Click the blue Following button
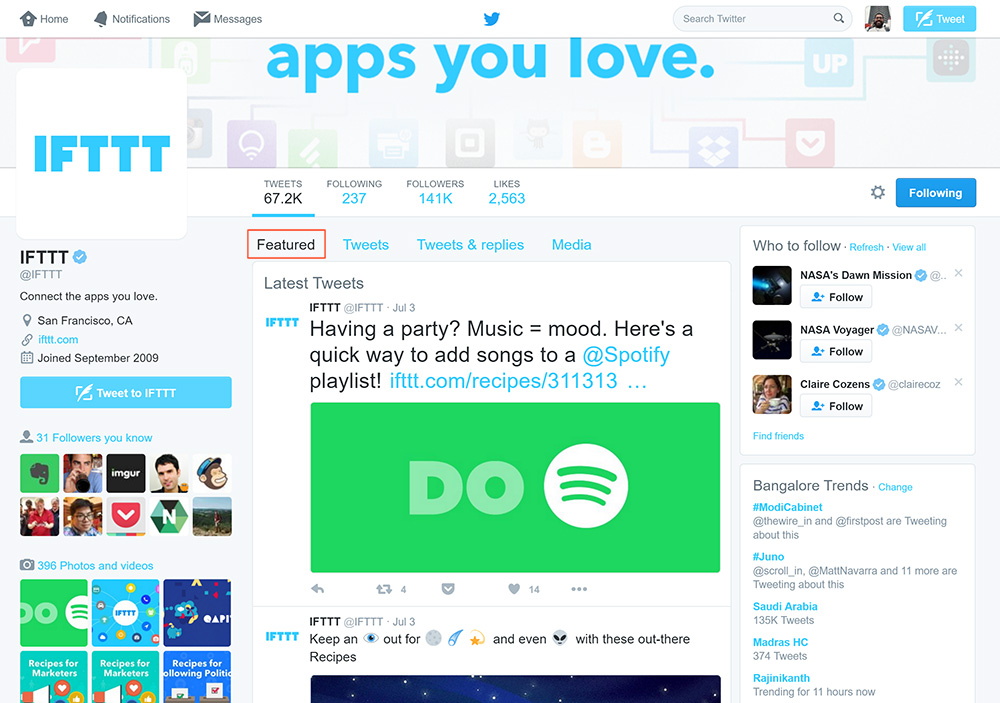 pyautogui.click(x=936, y=193)
